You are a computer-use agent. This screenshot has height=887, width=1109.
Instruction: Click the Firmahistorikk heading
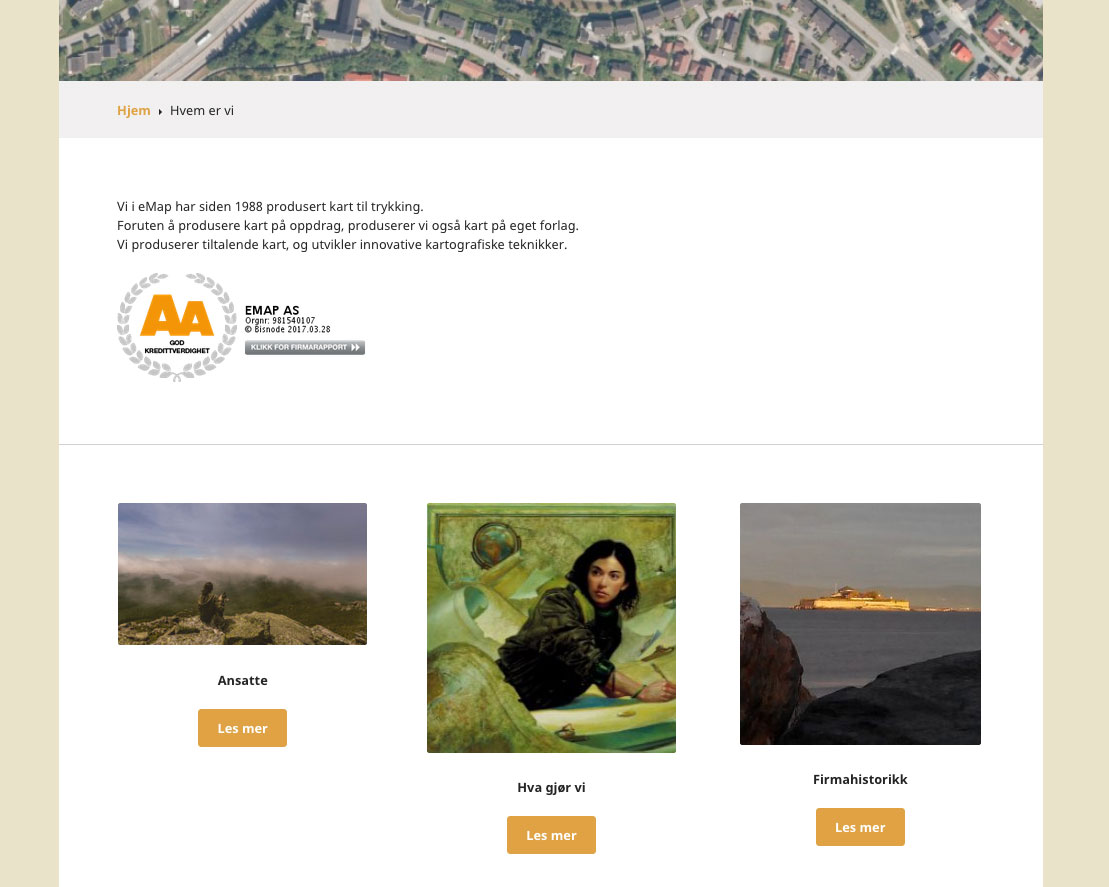860,779
